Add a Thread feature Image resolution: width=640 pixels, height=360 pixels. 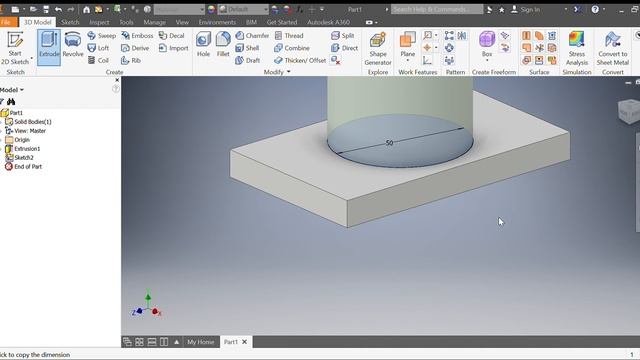tap(289, 36)
